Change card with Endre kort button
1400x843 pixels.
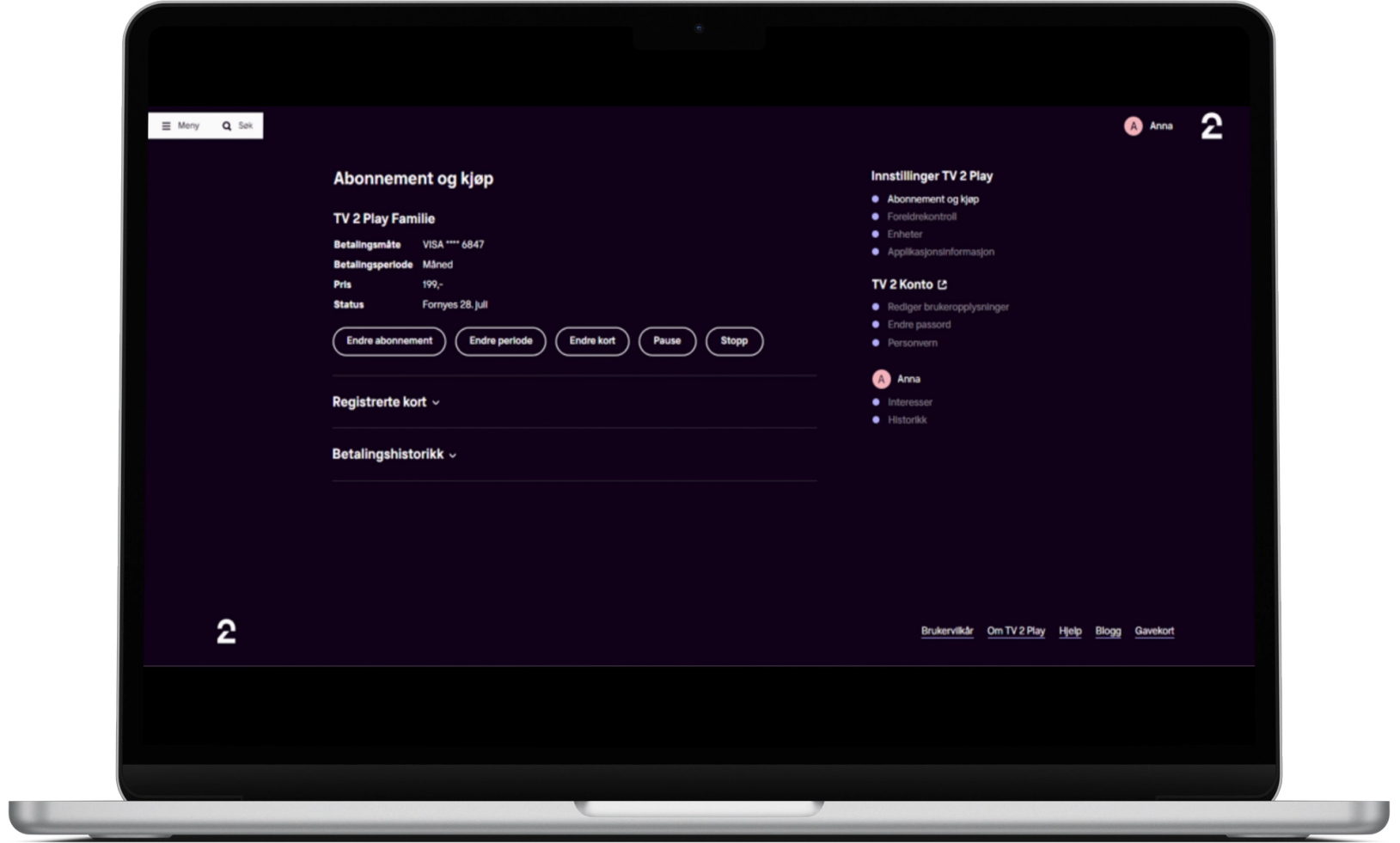(592, 341)
